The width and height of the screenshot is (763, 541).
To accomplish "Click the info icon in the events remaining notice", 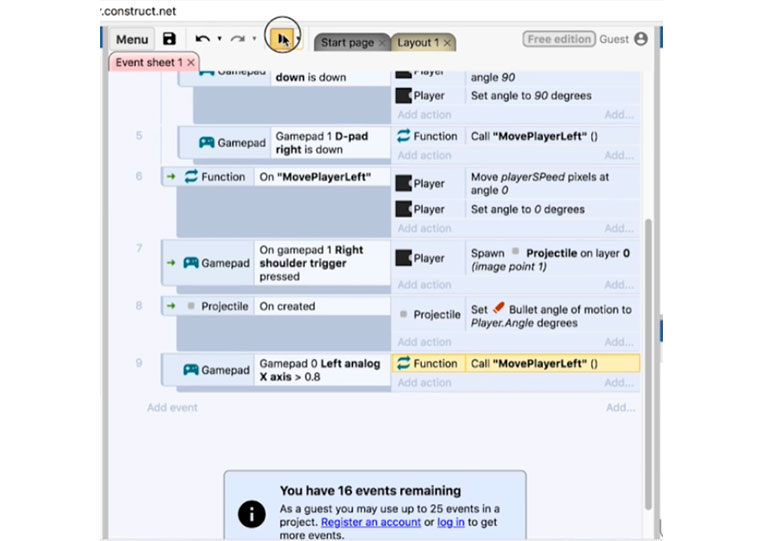I will point(252,514).
